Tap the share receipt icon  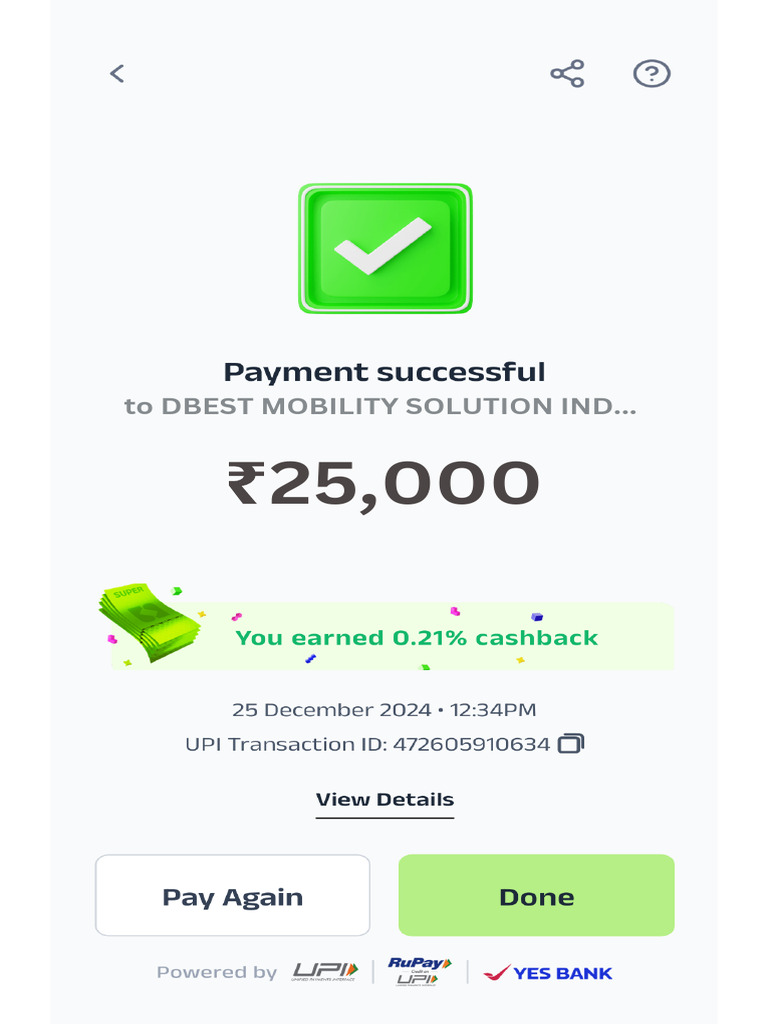567,73
